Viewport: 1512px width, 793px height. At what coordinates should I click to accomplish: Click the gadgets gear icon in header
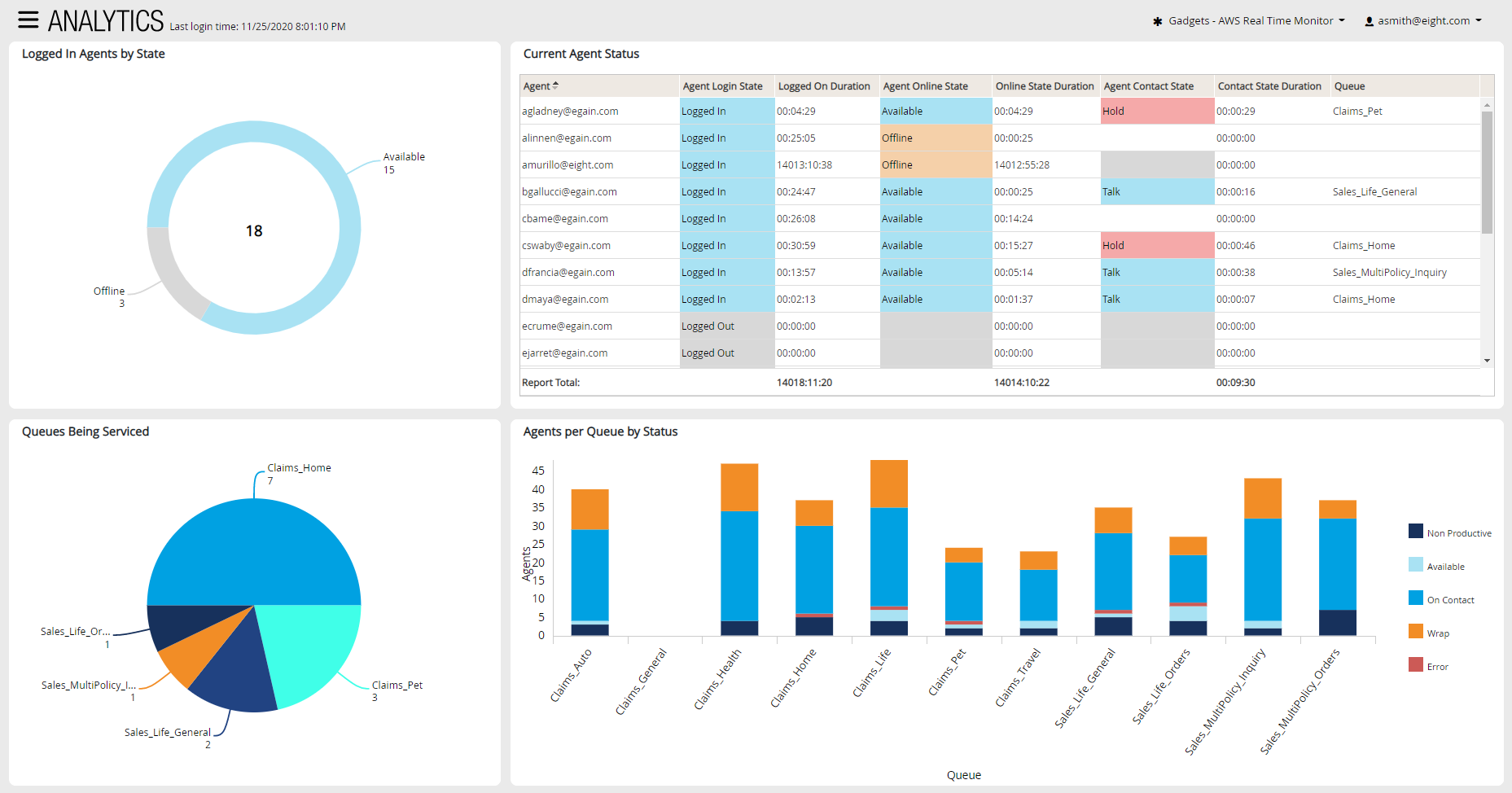coord(1157,21)
